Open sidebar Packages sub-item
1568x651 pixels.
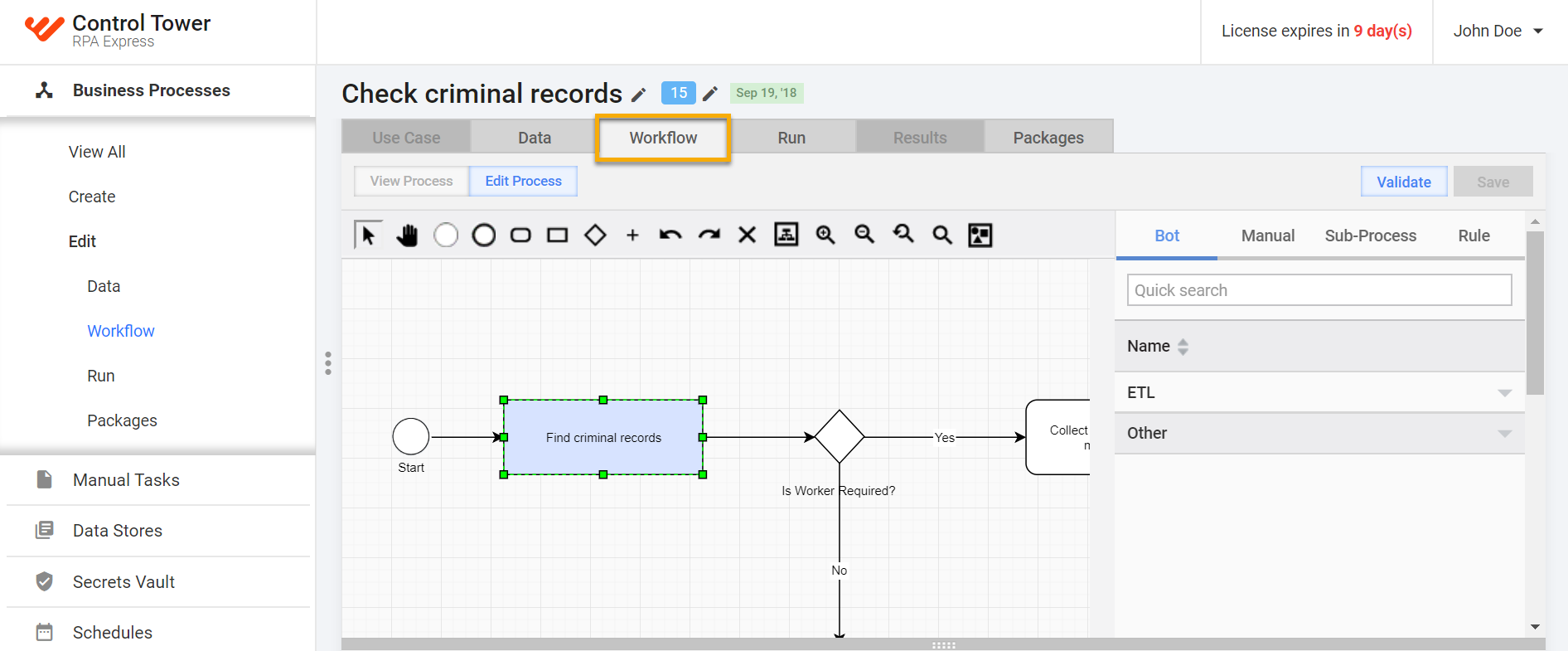point(122,420)
